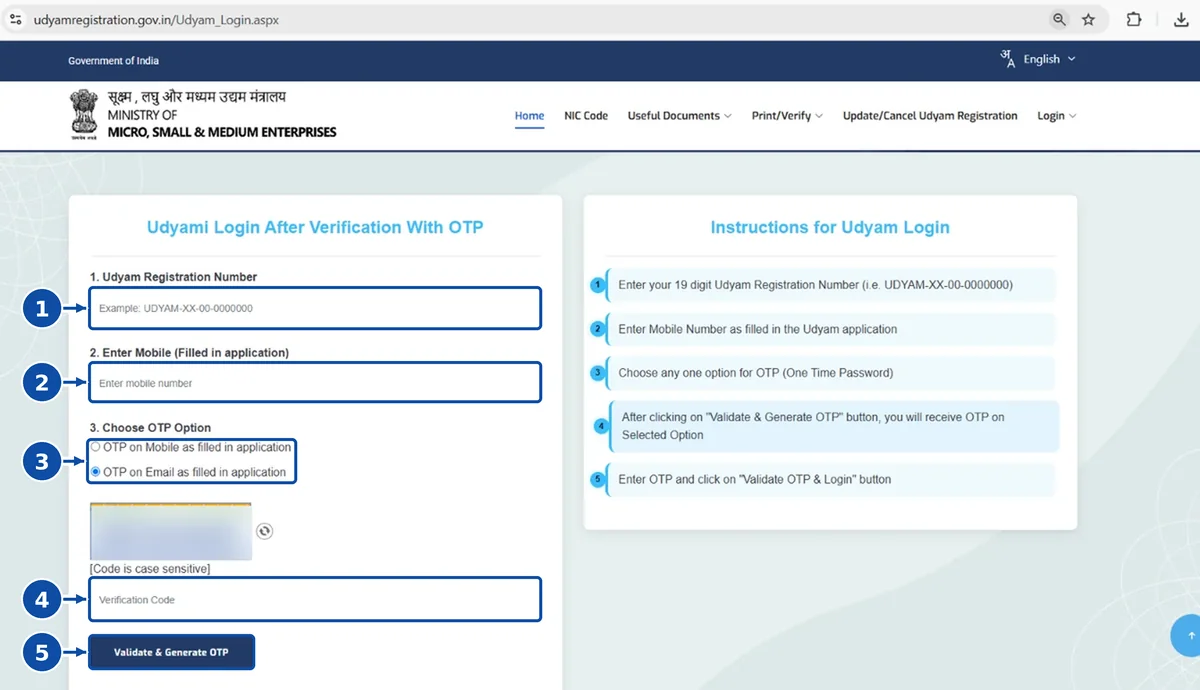This screenshot has width=1200, height=690.
Task: Click the Government of India text
Action: click(113, 61)
